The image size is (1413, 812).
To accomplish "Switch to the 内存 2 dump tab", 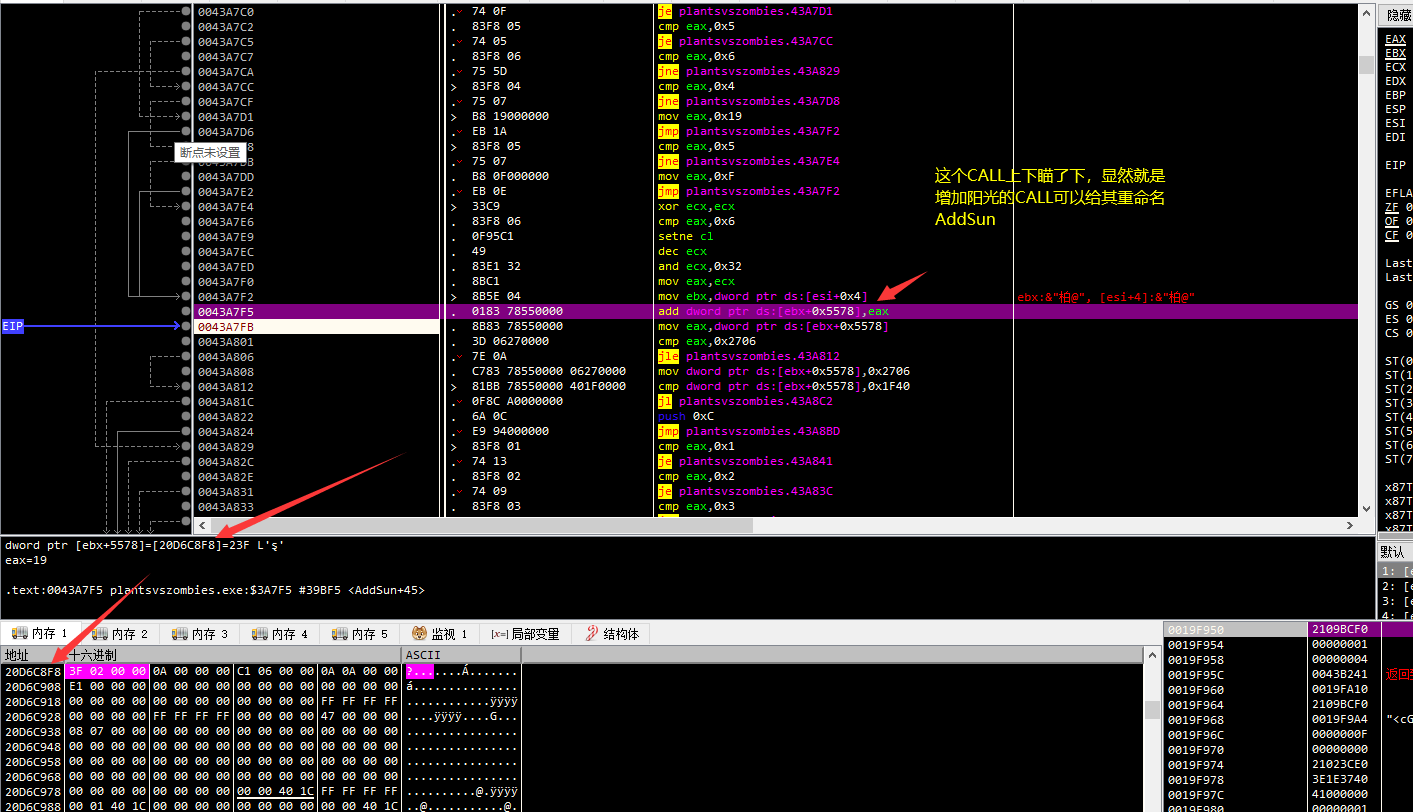I will (x=121, y=634).
